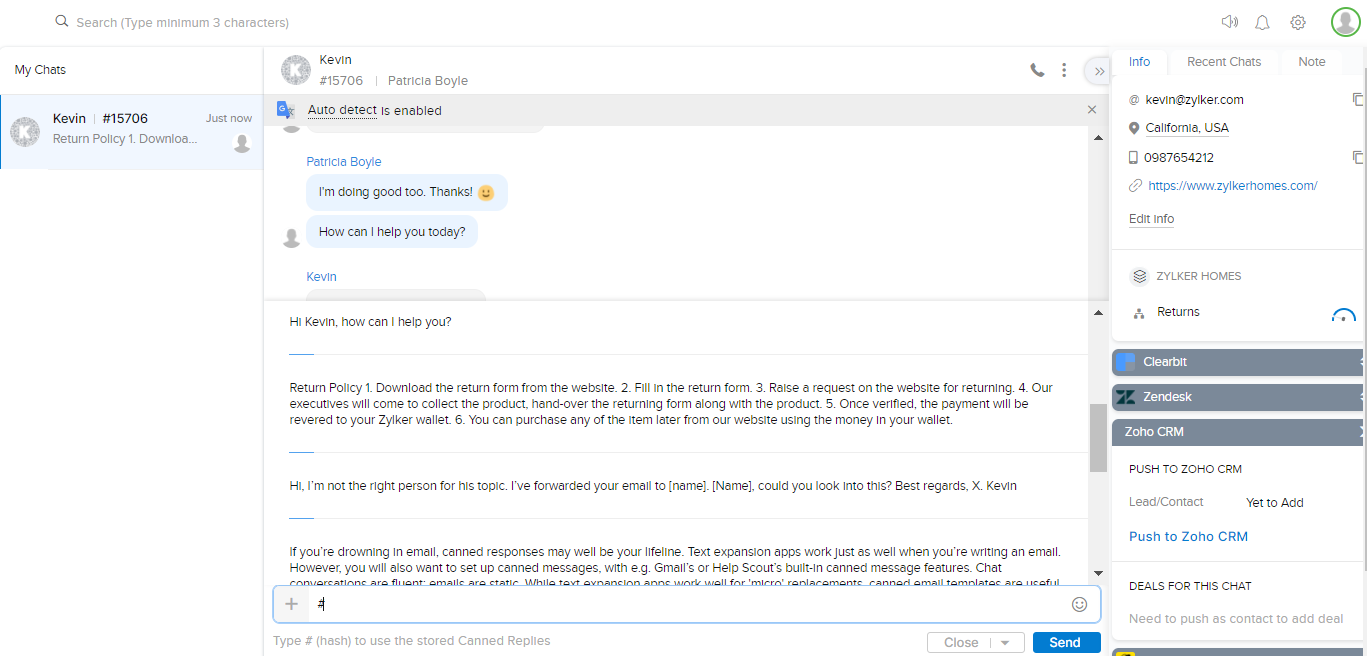The height and width of the screenshot is (656, 1367).
Task: Open the Close button dropdown arrow
Action: click(1005, 643)
